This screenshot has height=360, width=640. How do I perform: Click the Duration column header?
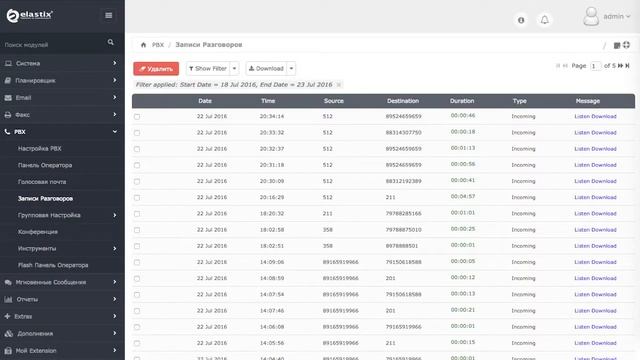pos(462,101)
